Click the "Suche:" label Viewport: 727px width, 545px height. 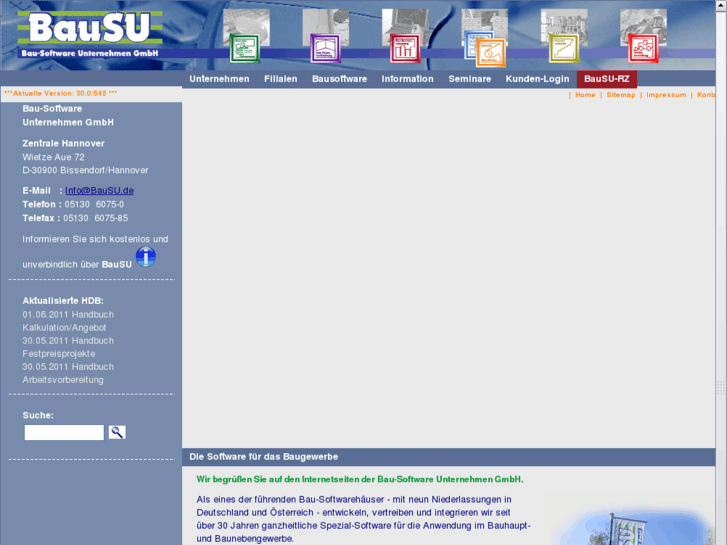[38, 415]
